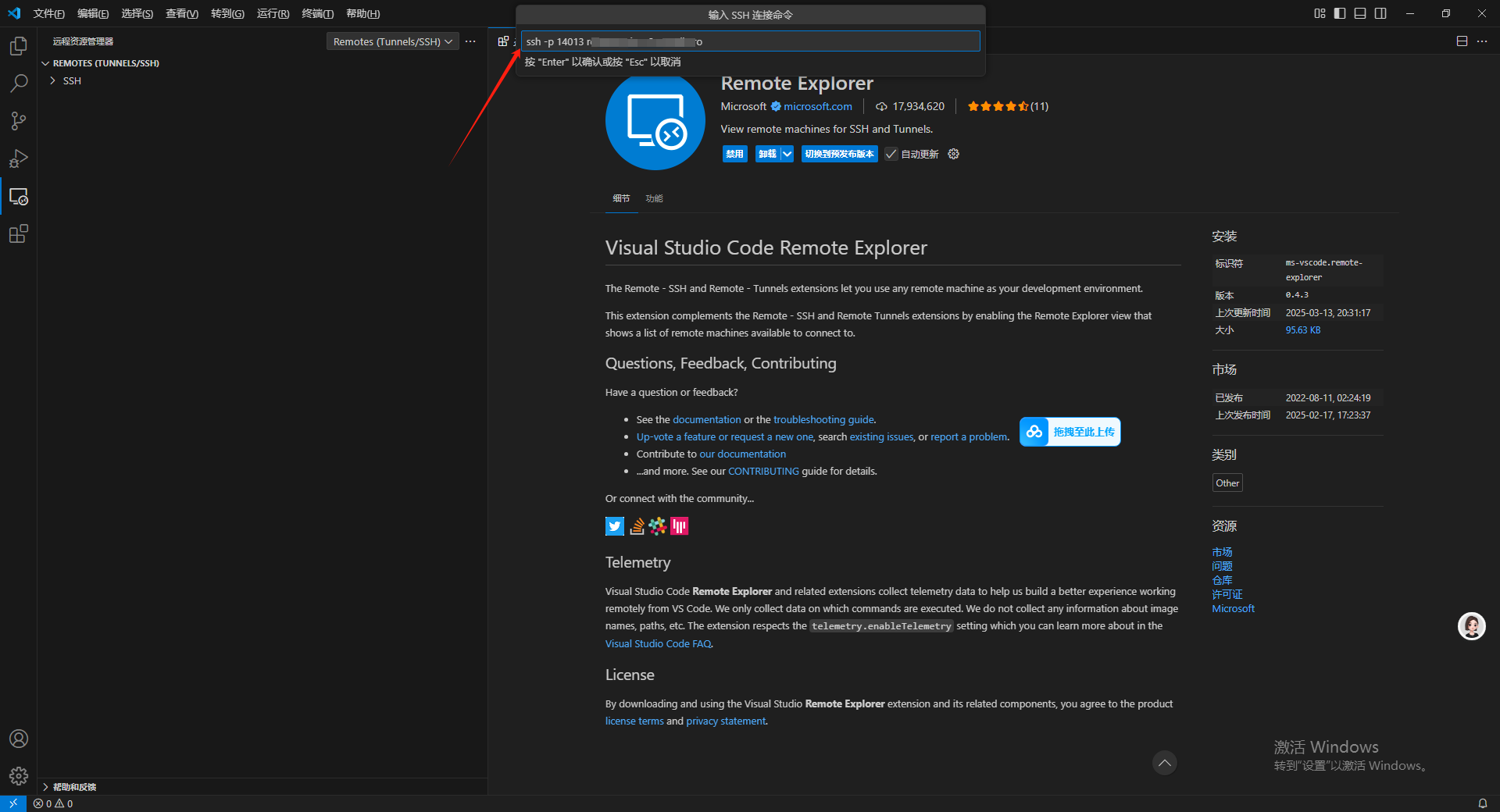Open errors and warnings count in status bar

[x=53, y=803]
